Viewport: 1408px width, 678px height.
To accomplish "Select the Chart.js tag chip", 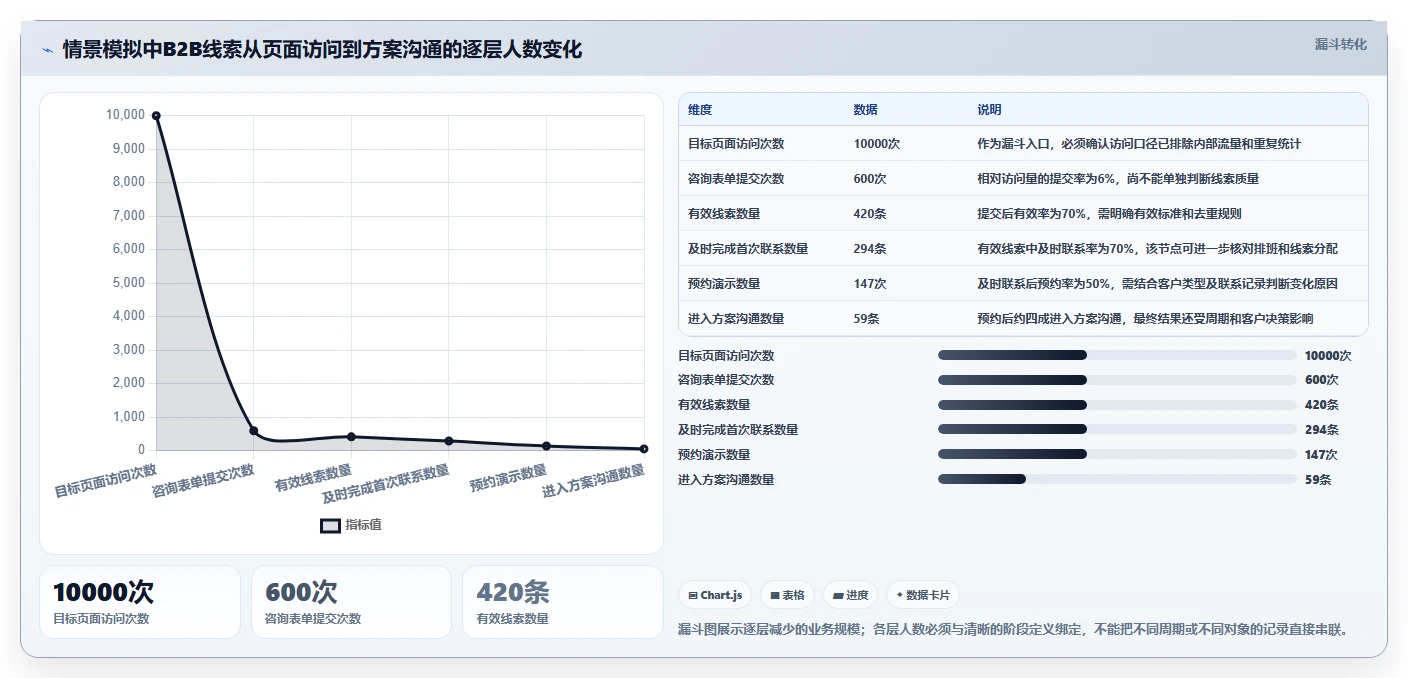I will [715, 595].
